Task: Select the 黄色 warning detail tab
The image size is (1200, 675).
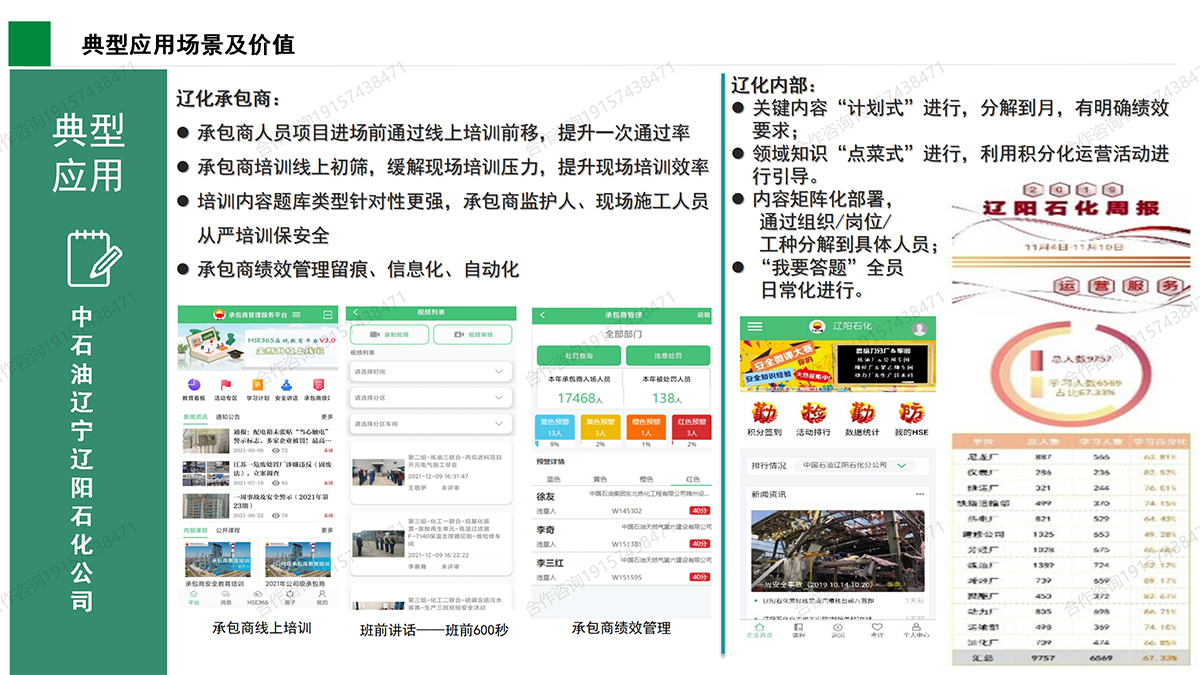Action: (x=600, y=479)
